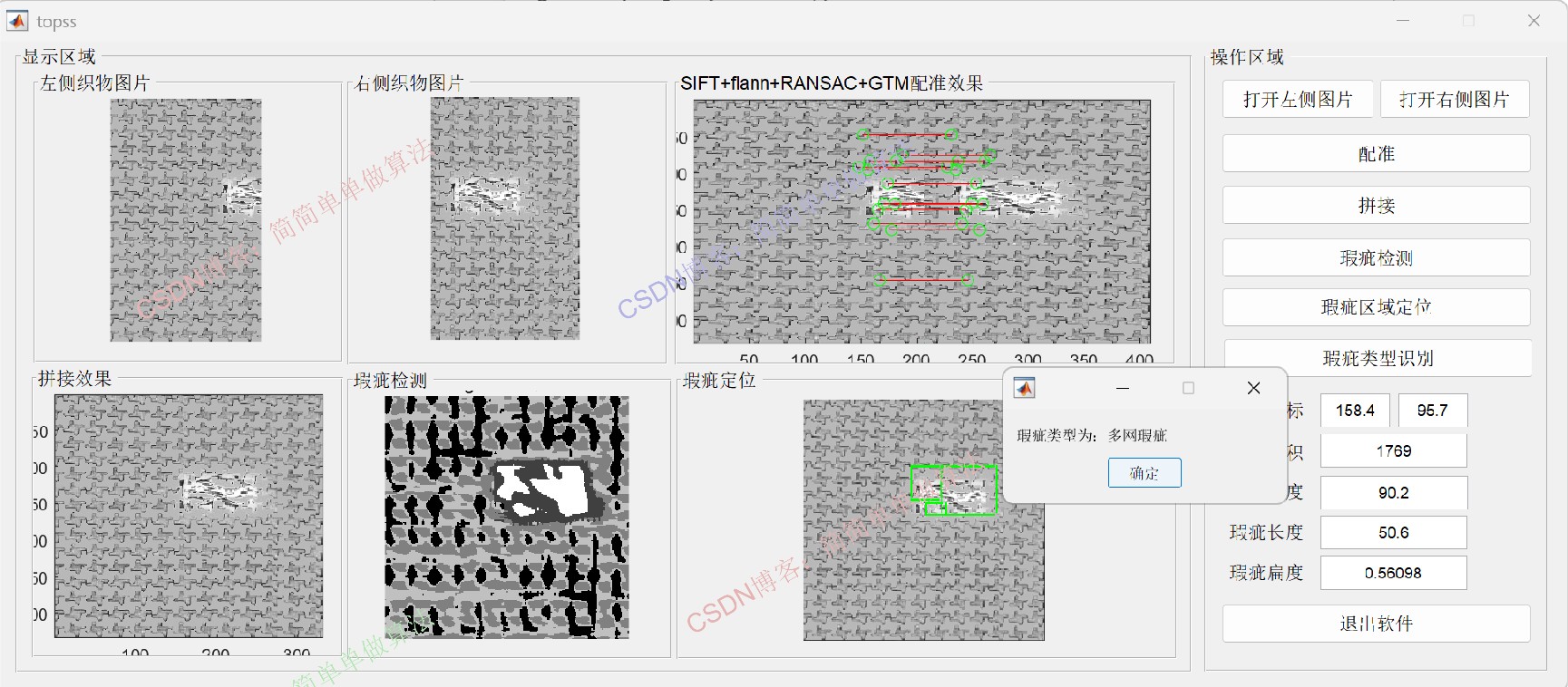This screenshot has height=687, width=1568.
Task: Click the area field showing 1769
Action: pos(1394,451)
